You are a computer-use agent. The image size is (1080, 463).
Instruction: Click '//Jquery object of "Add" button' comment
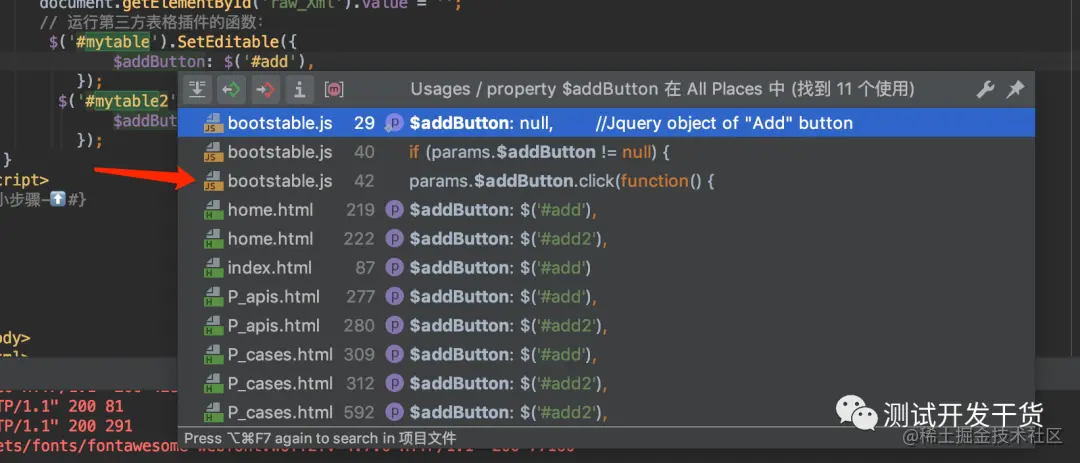click(724, 123)
